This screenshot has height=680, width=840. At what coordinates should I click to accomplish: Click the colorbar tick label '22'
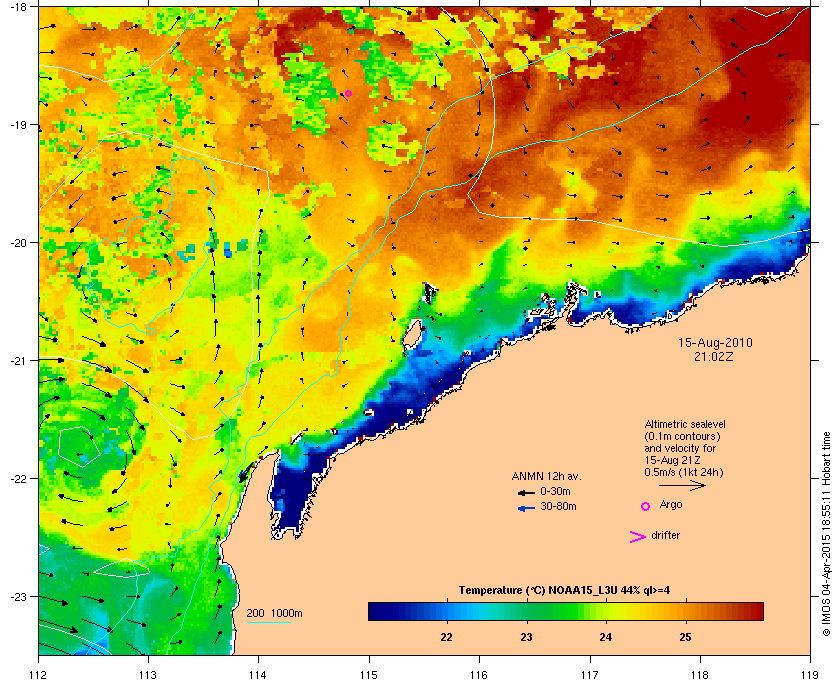446,637
